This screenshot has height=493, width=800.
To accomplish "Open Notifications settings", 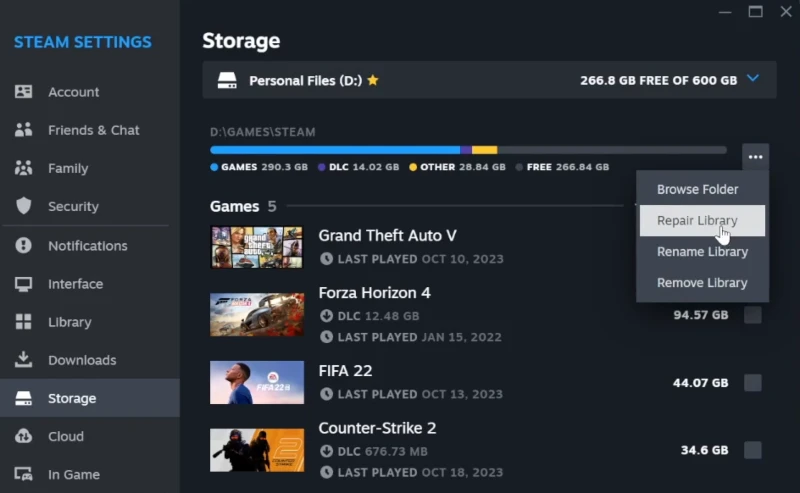I will pyautogui.click(x=90, y=245).
